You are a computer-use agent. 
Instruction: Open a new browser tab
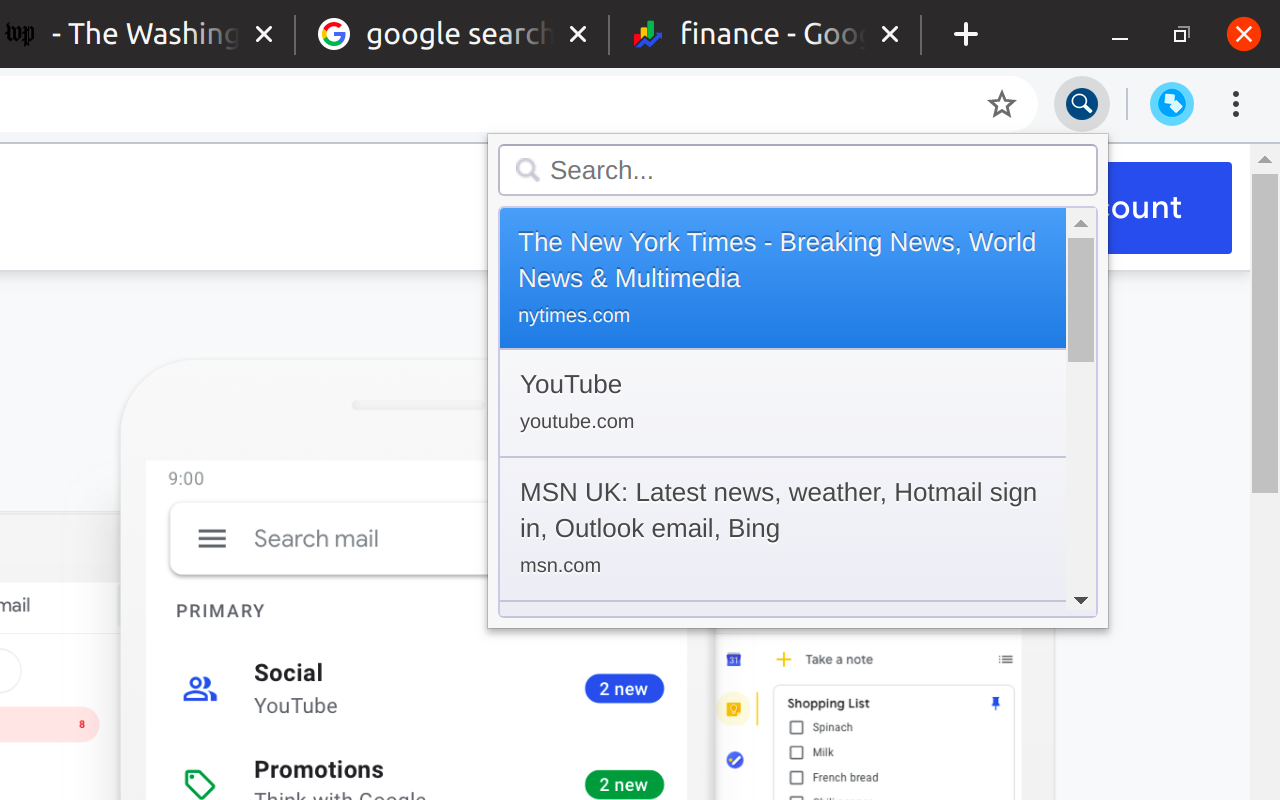tap(965, 35)
